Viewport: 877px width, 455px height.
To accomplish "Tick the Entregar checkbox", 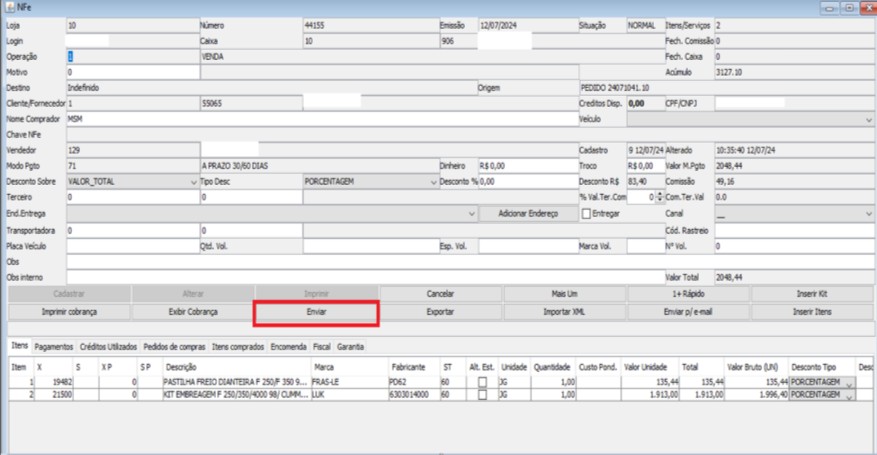I will 586,214.
